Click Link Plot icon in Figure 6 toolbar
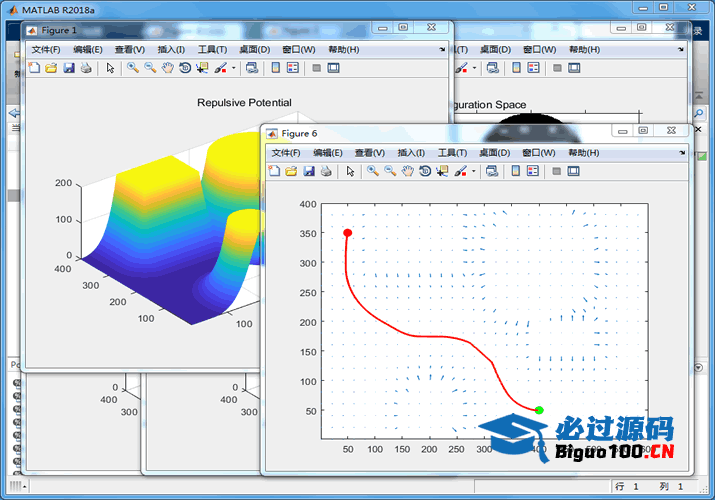The height and width of the screenshot is (500, 715). coord(492,171)
